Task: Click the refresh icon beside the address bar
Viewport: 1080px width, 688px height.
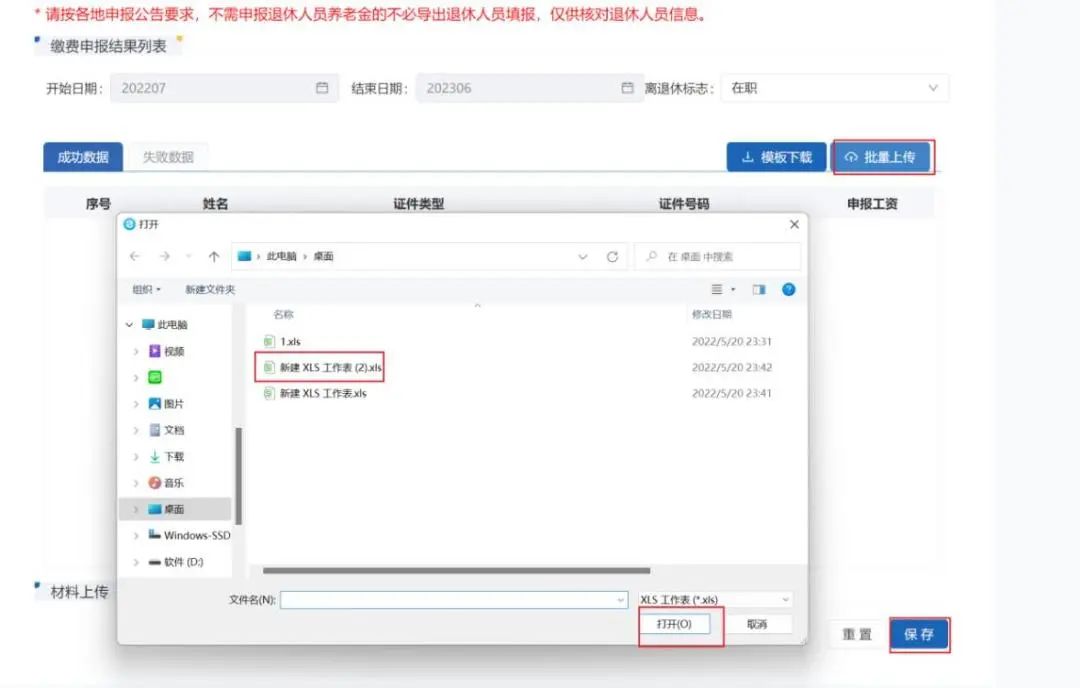Action: tap(612, 257)
